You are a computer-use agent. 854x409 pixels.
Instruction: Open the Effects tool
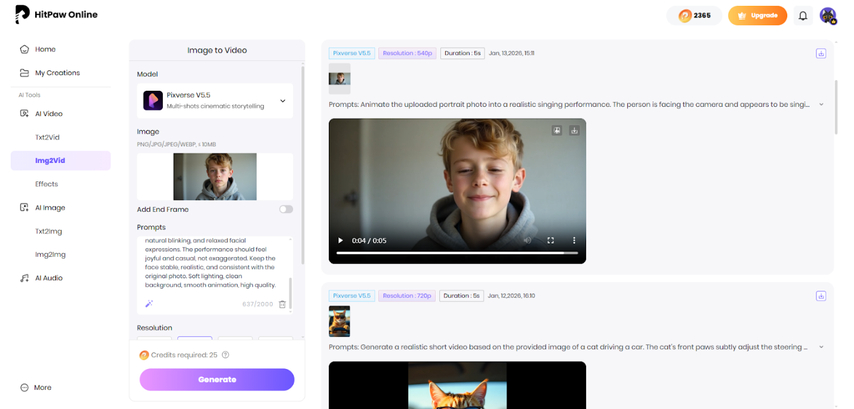pyautogui.click(x=46, y=184)
